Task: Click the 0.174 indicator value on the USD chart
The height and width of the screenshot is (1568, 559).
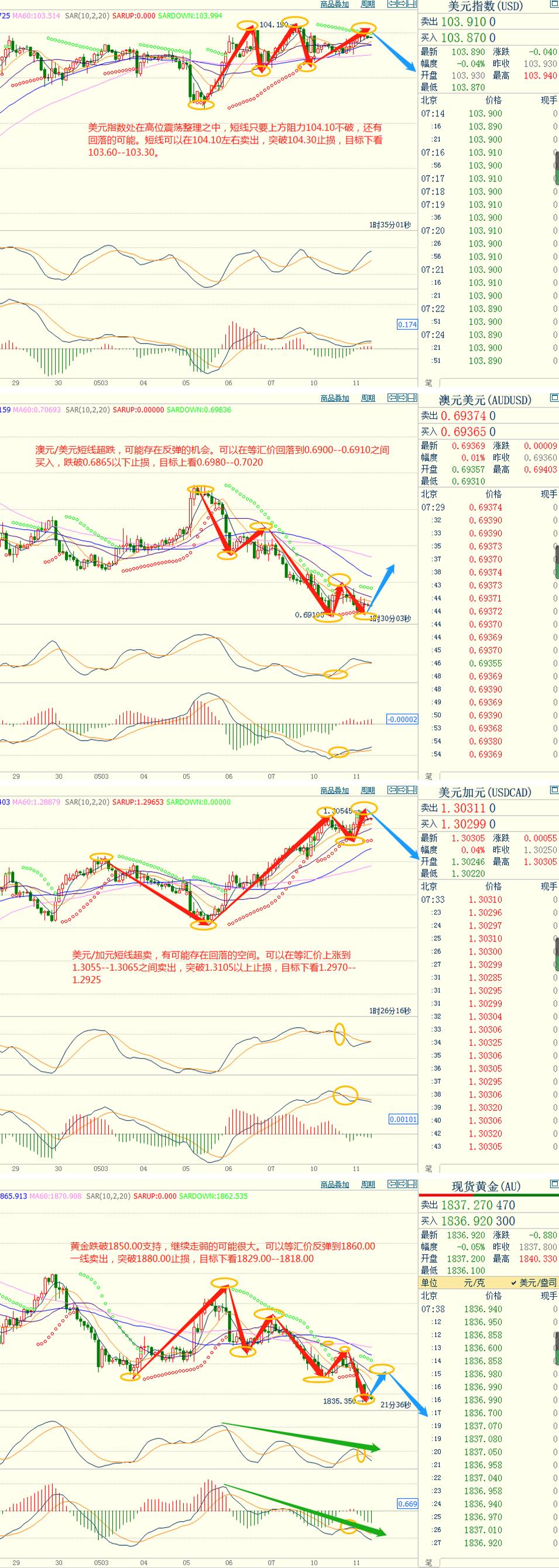Action: coord(407,325)
